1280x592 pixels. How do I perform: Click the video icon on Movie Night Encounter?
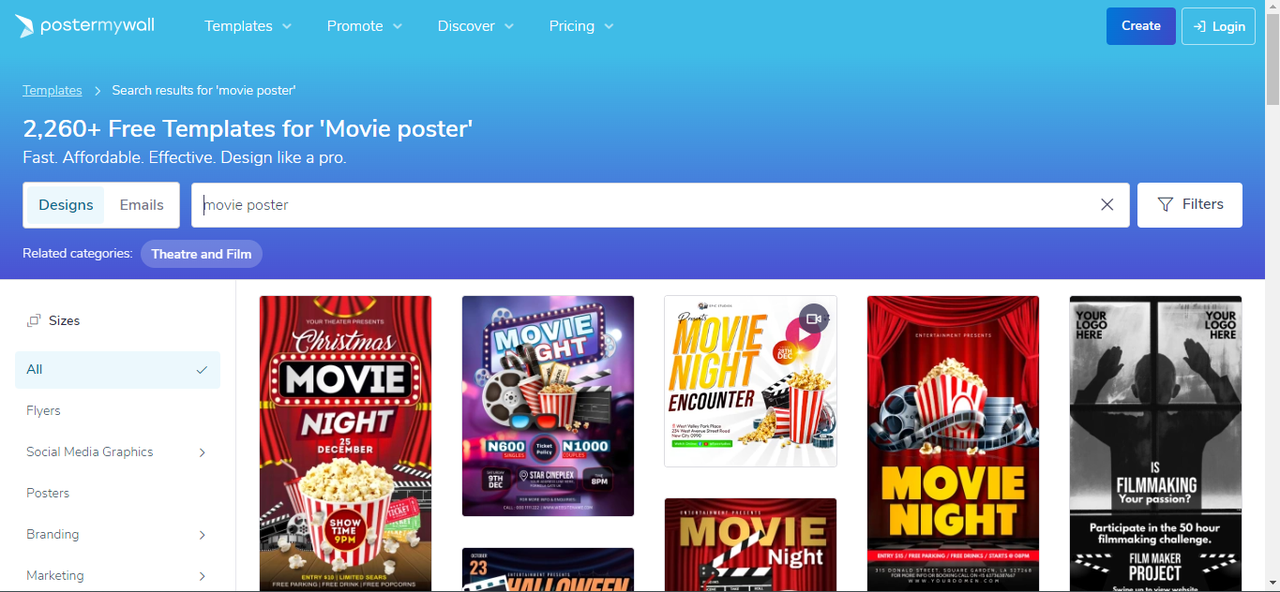coord(814,318)
